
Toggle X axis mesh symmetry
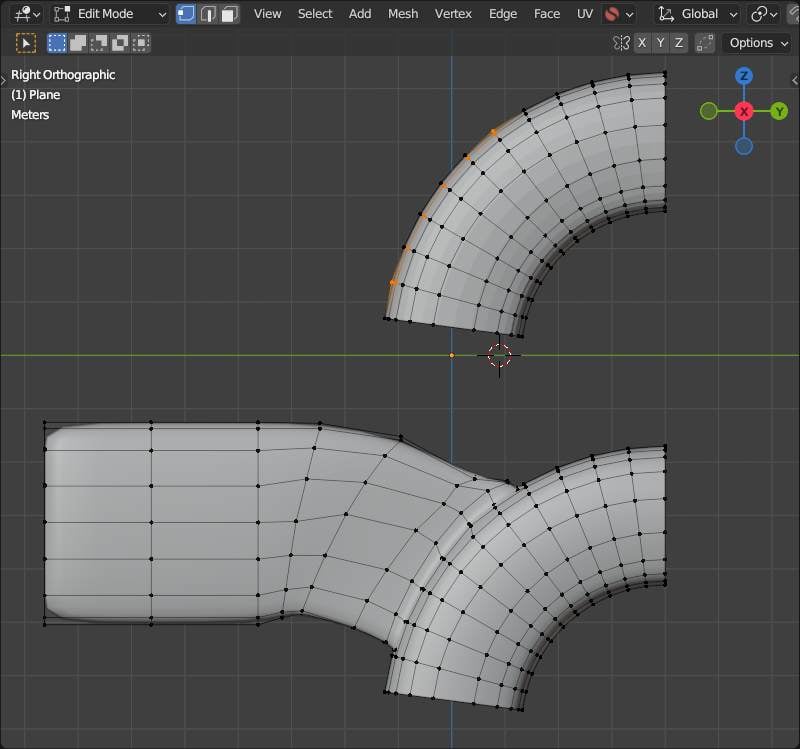(643, 43)
